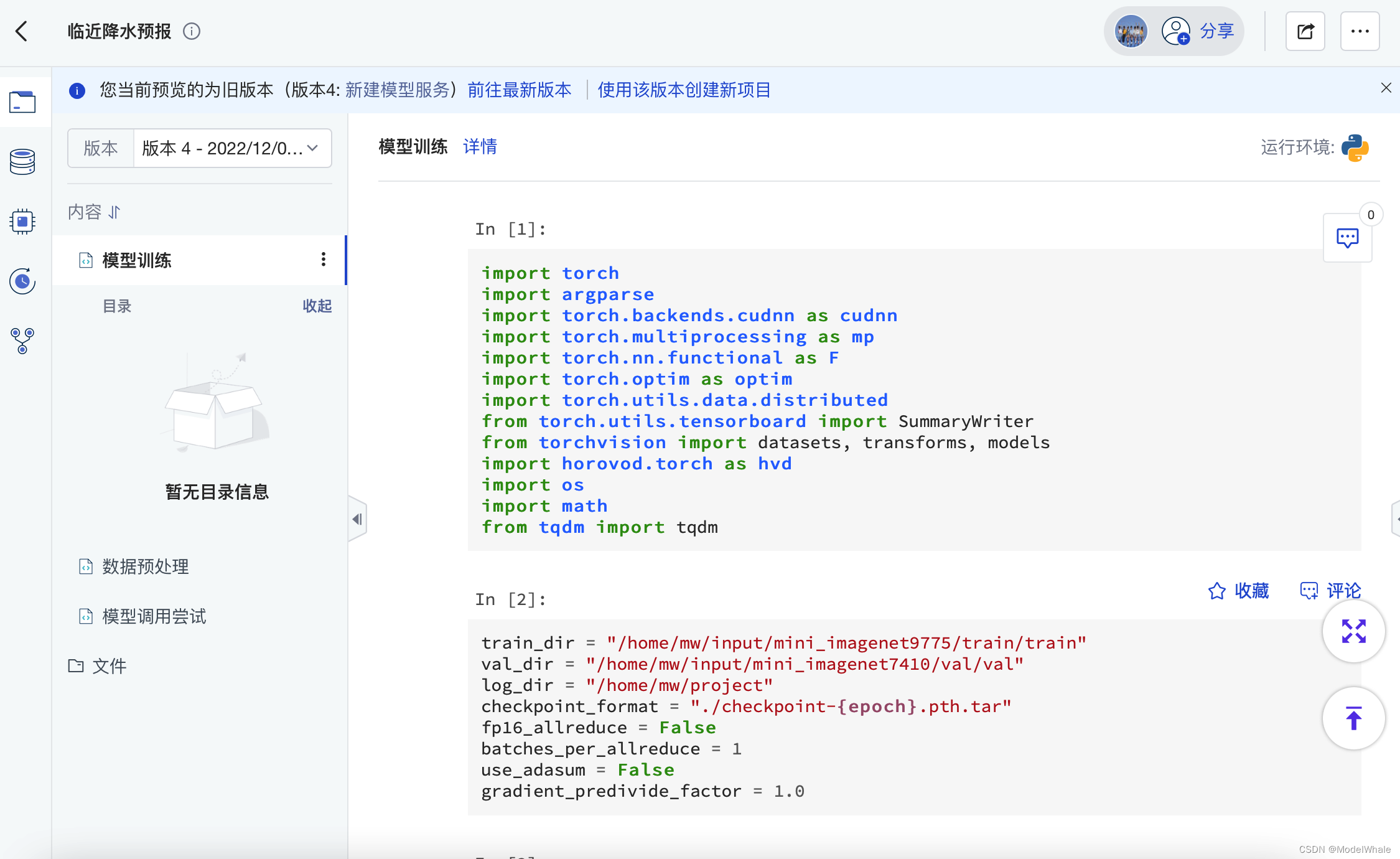Click the 收藏 star button
Image resolution: width=1400 pixels, height=859 pixels.
pos(1238,591)
